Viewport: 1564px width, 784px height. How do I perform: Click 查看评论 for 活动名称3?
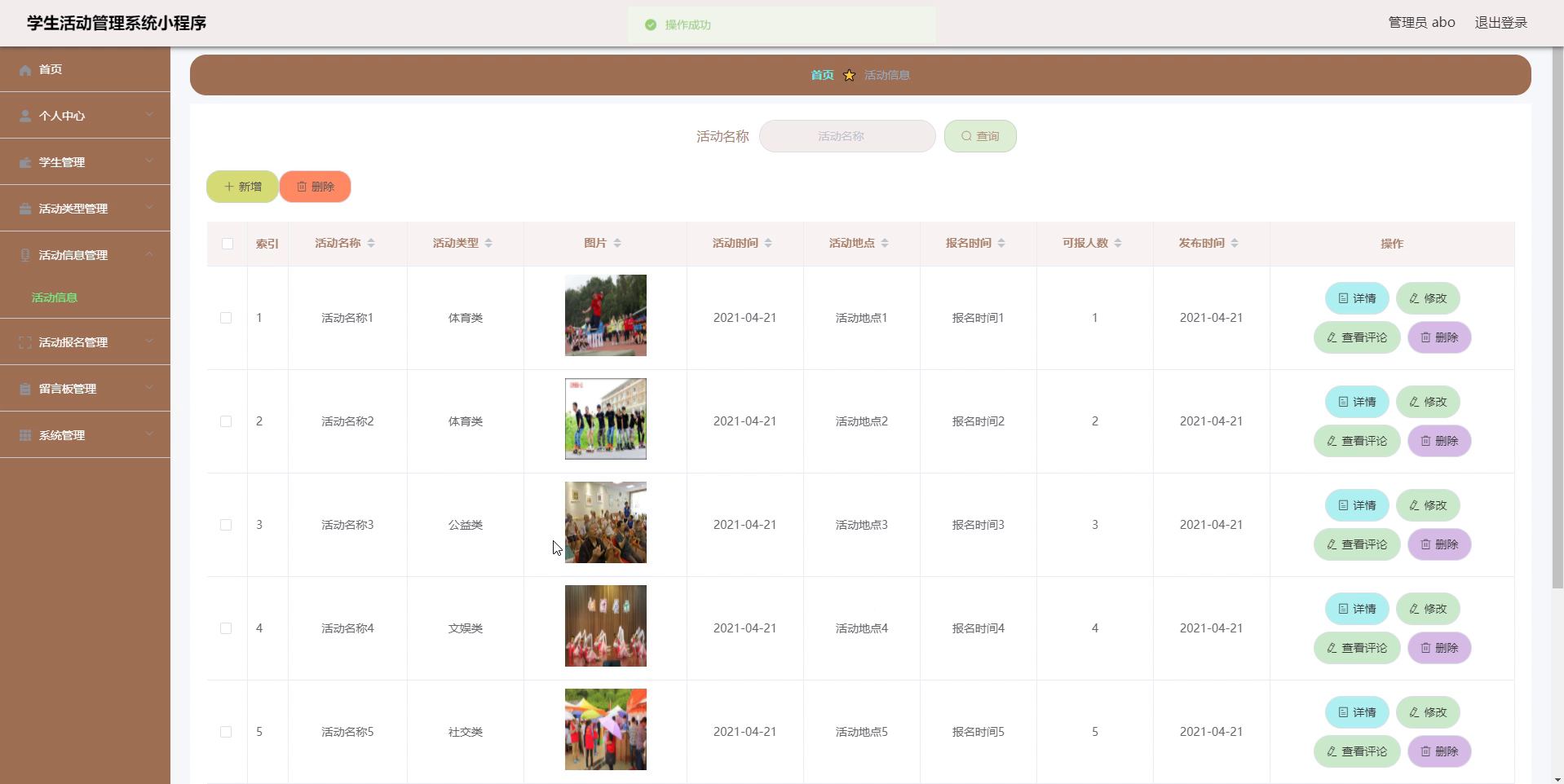(1357, 544)
